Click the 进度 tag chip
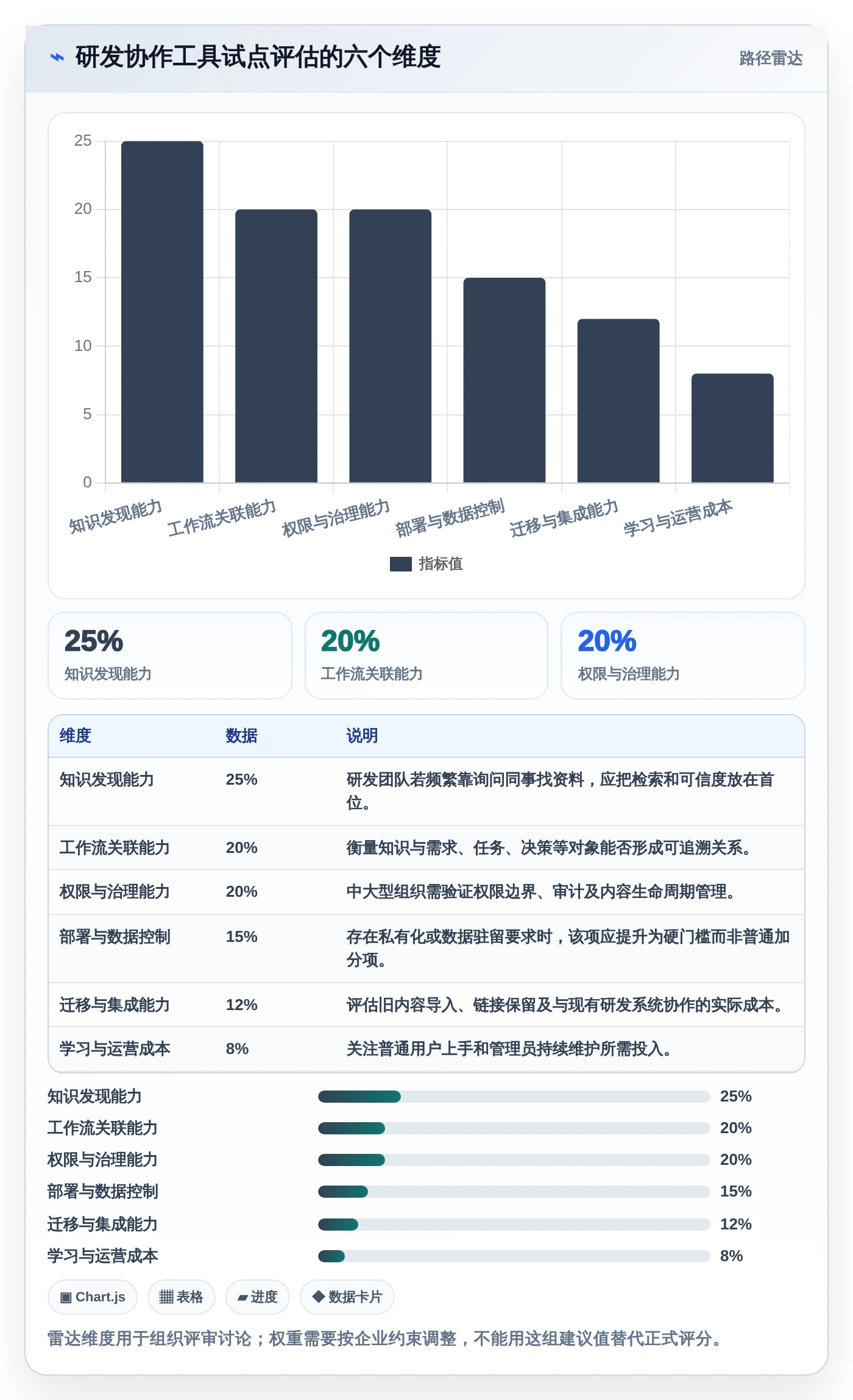Viewport: 853px width, 1400px height. 258,1297
